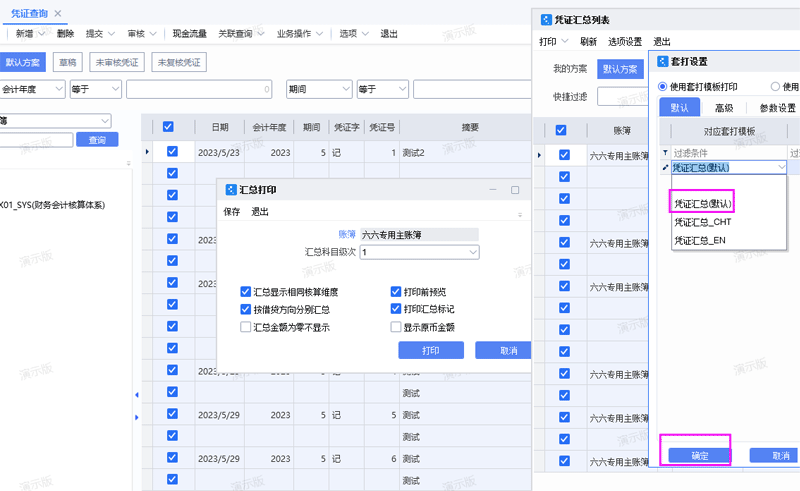Click the 查询 button
Screen dimensions: 800x491
point(97,140)
